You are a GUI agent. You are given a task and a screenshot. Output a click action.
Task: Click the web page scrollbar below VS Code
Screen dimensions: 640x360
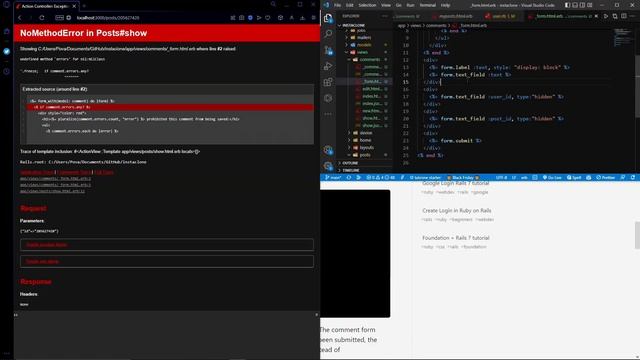[x=637, y=236]
